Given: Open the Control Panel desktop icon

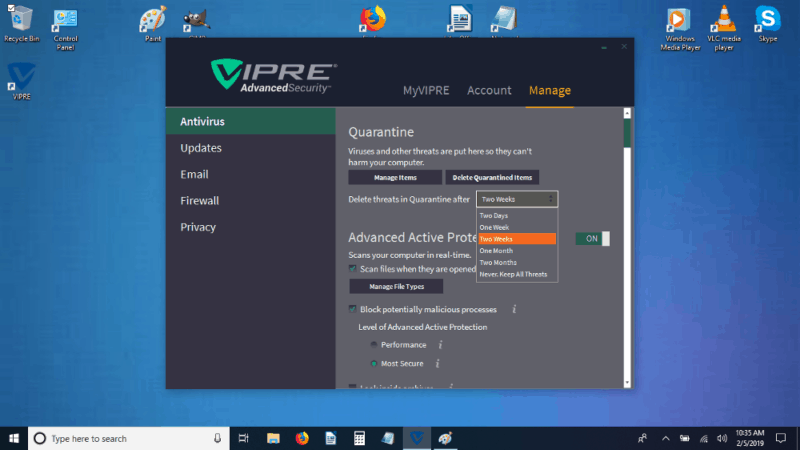Looking at the screenshot, I should coord(65,28).
